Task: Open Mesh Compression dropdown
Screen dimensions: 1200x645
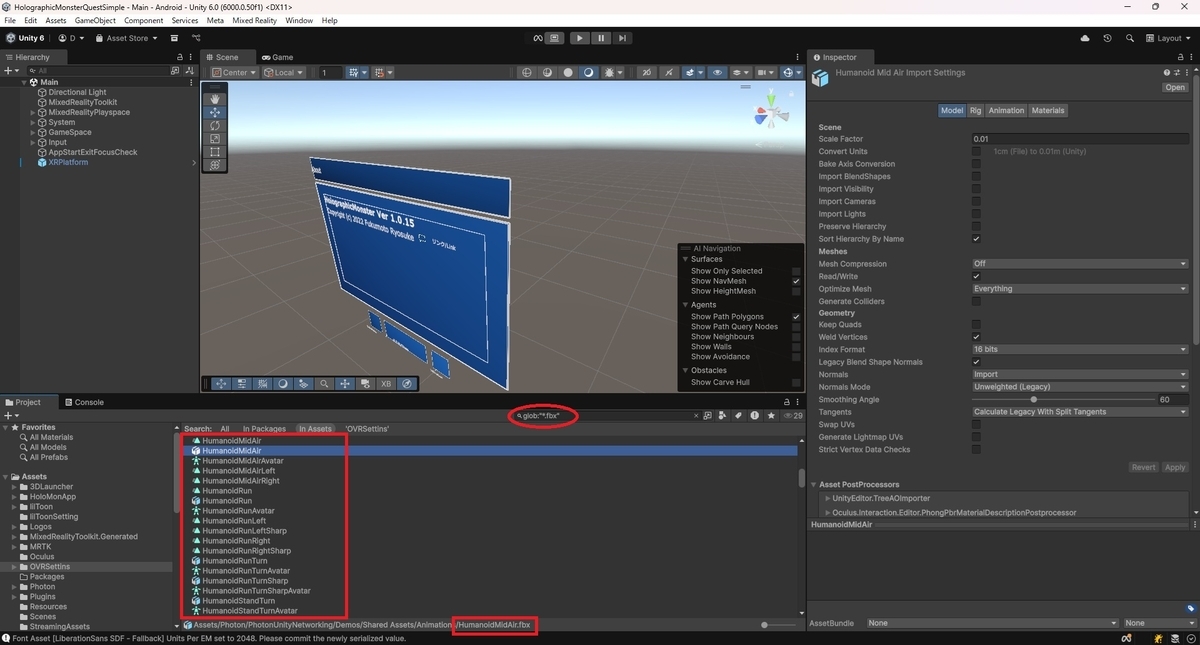Action: pos(1080,264)
